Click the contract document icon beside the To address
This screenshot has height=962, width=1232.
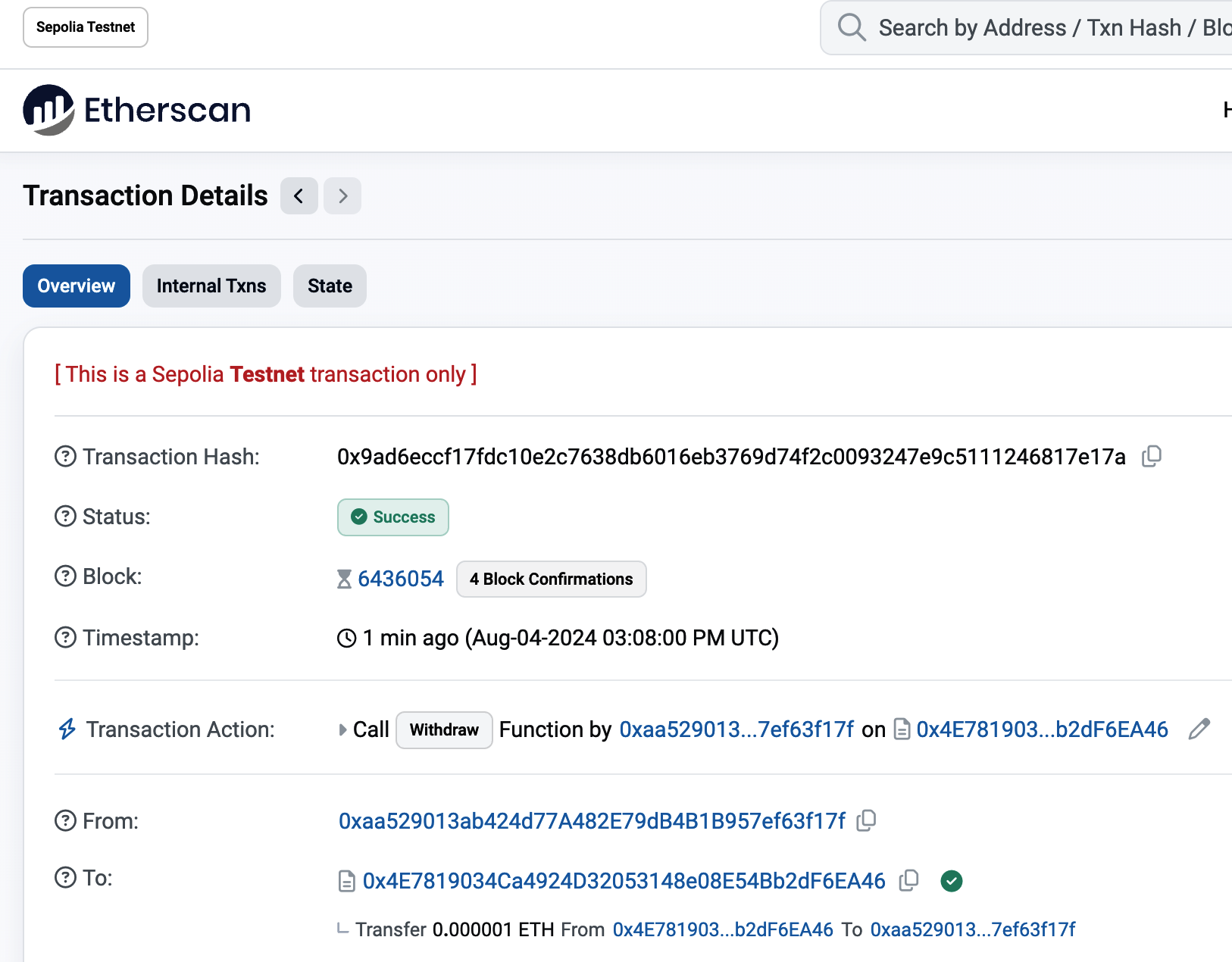pos(347,880)
